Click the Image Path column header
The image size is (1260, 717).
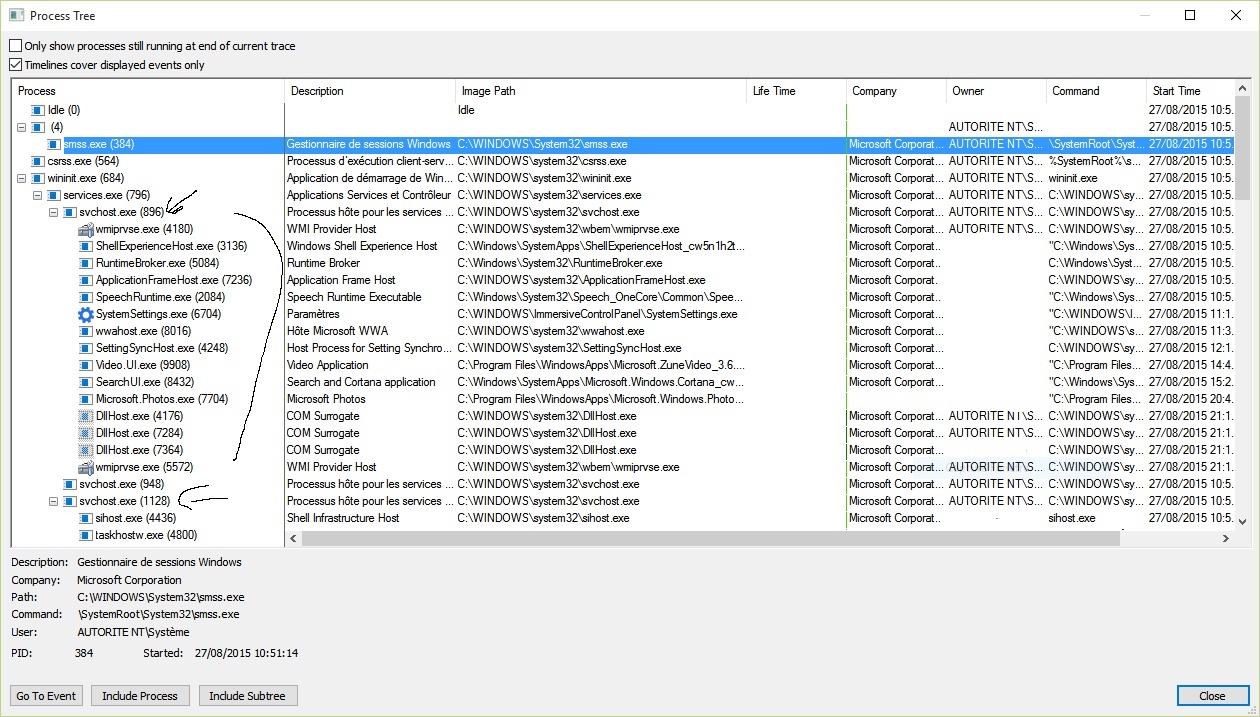tap(601, 91)
